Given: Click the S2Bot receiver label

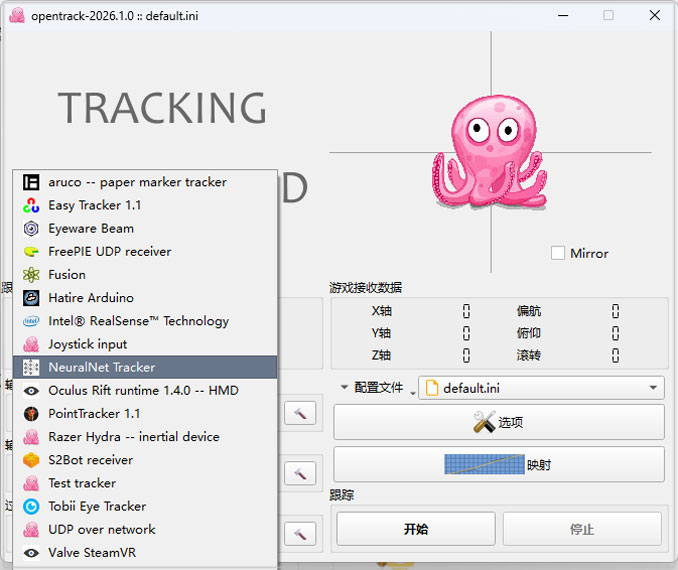Looking at the screenshot, I should pos(90,460).
